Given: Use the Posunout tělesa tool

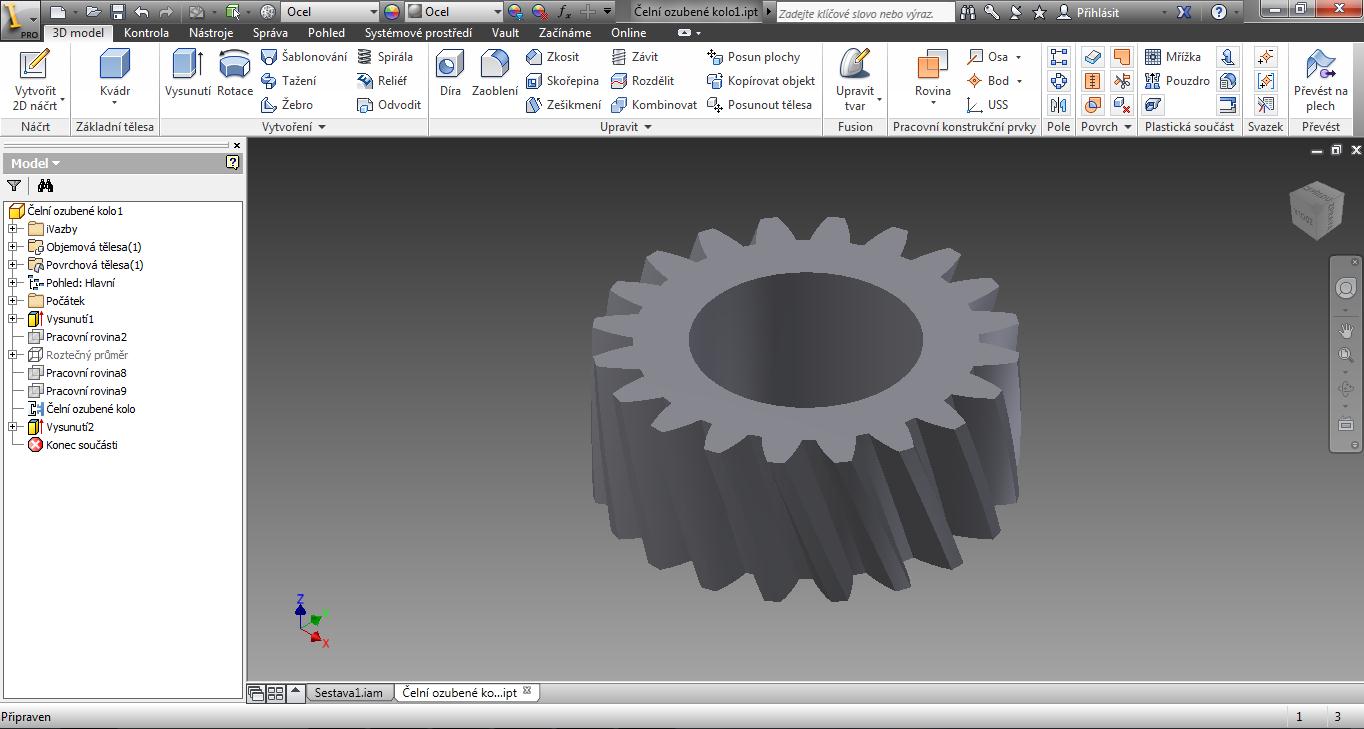Looking at the screenshot, I should coord(760,105).
